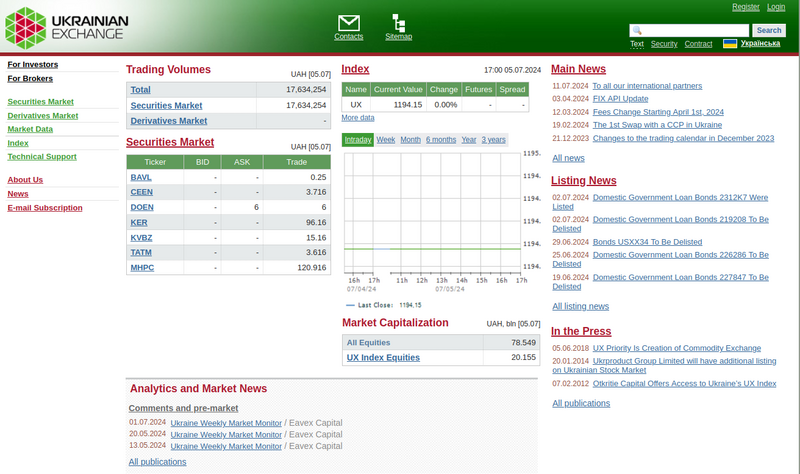Select the 3 years chart tab

(493, 140)
